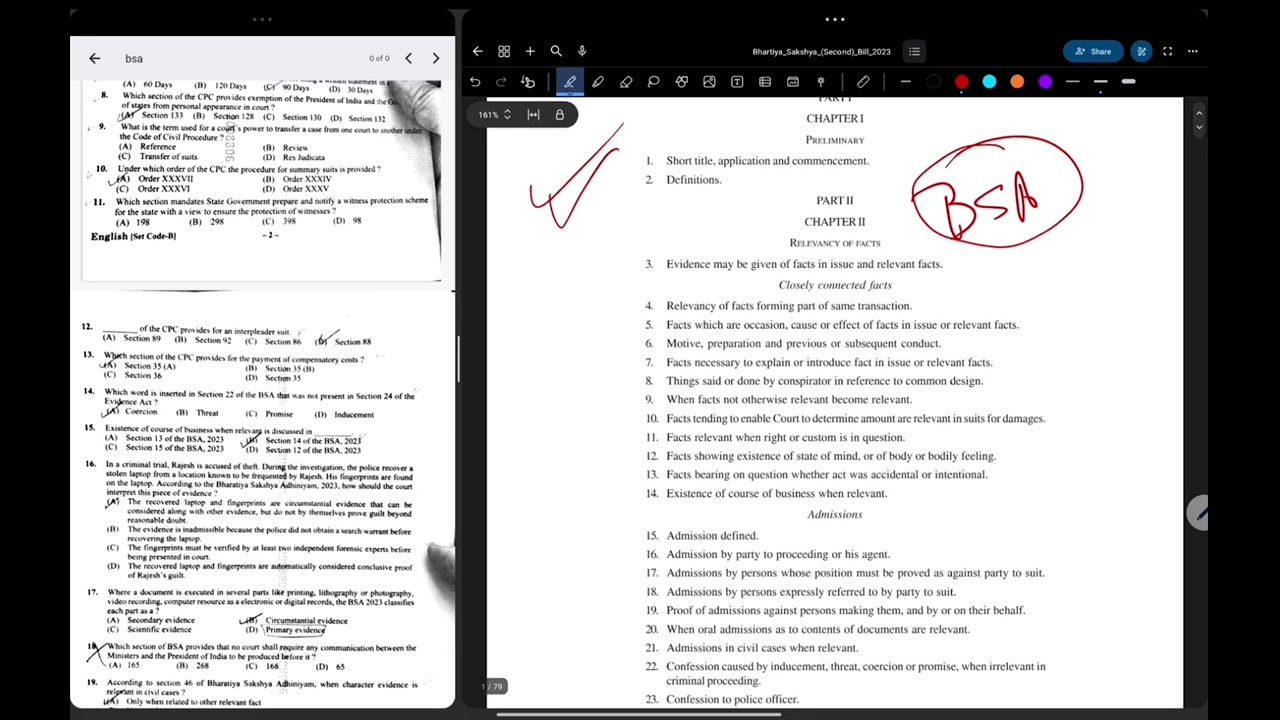1280x720 pixels.
Task: Select the line 'Definitions.' in Chapter I
Action: click(694, 180)
